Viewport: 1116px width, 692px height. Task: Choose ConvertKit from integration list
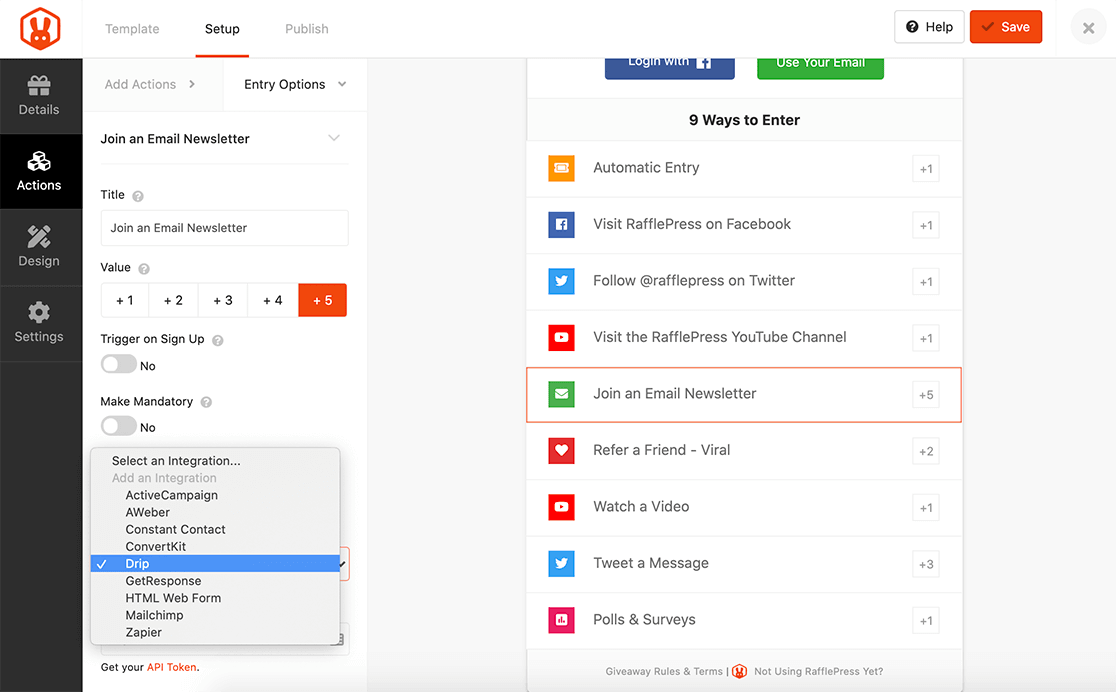(x=216, y=546)
